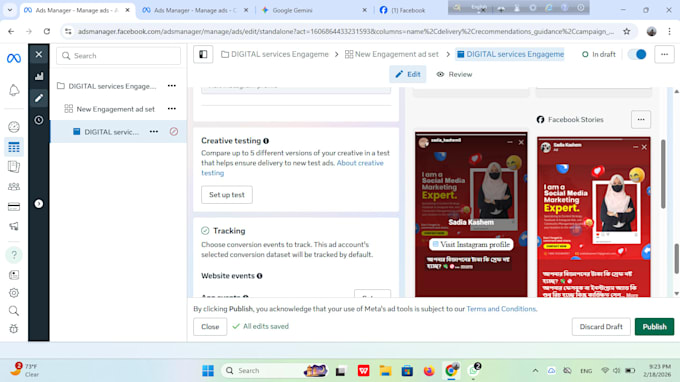
Task: Close the editing pane with X
Action: [x=39, y=54]
